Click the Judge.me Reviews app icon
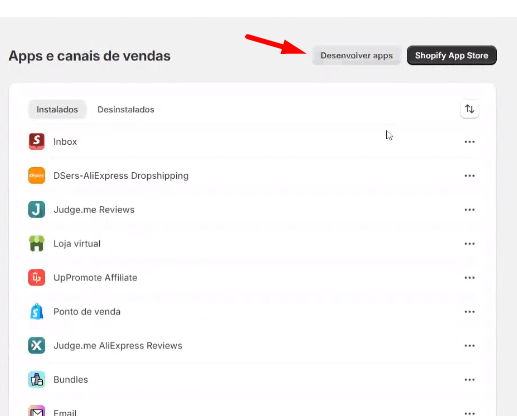This screenshot has height=416, width=517. pyautogui.click(x=37, y=210)
